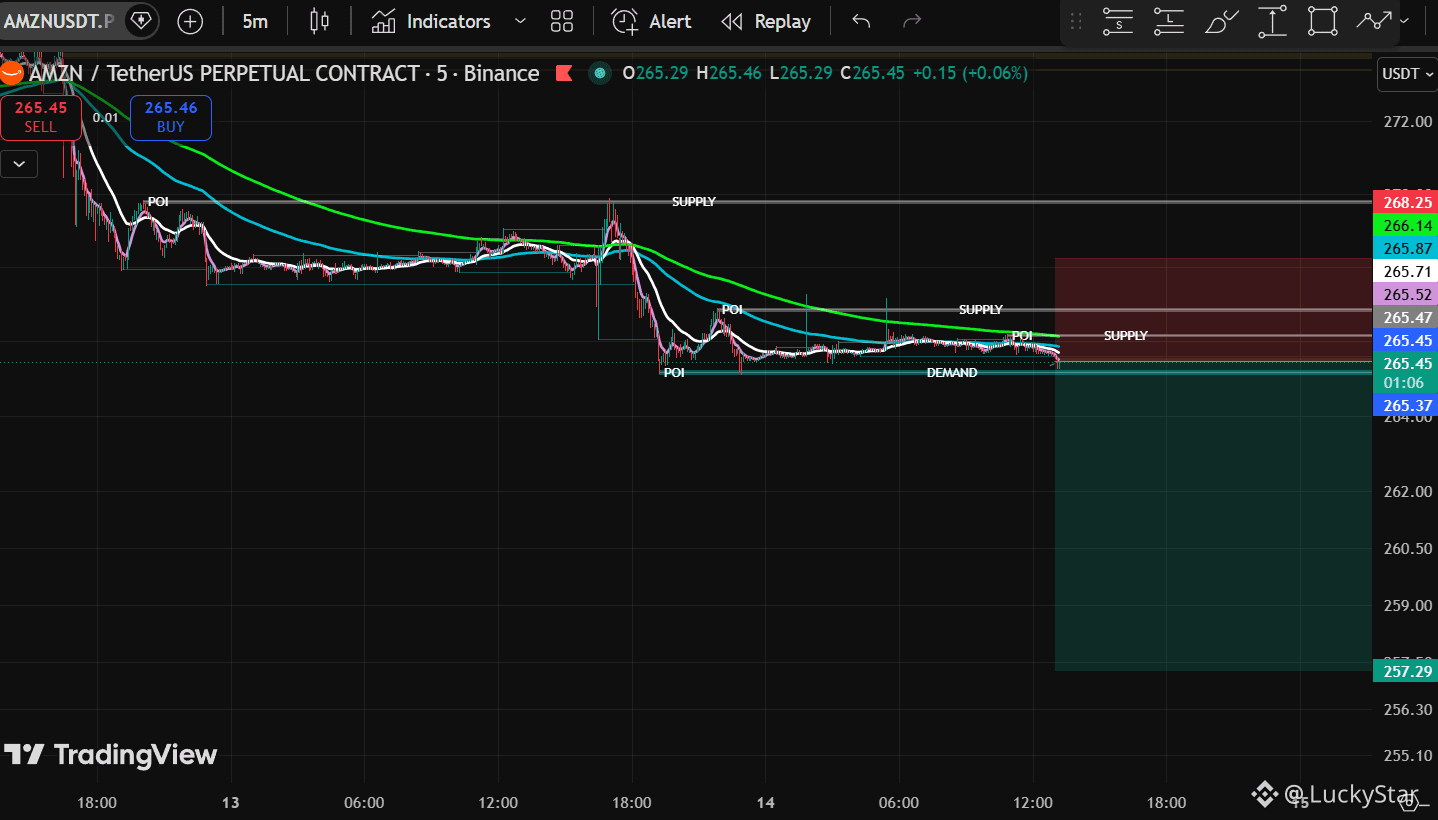Select the Rectangle drawing tool

pos(1323,21)
